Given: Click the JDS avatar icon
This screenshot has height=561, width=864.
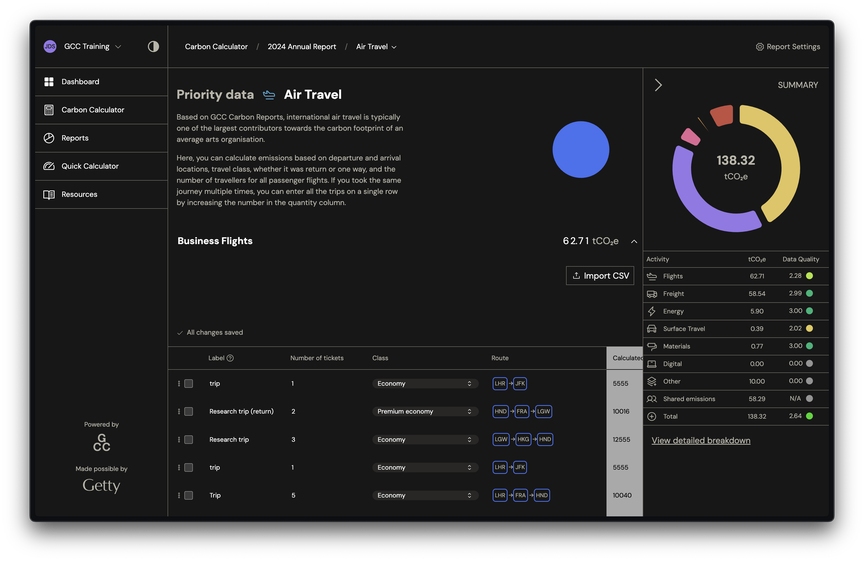Looking at the screenshot, I should coord(50,46).
